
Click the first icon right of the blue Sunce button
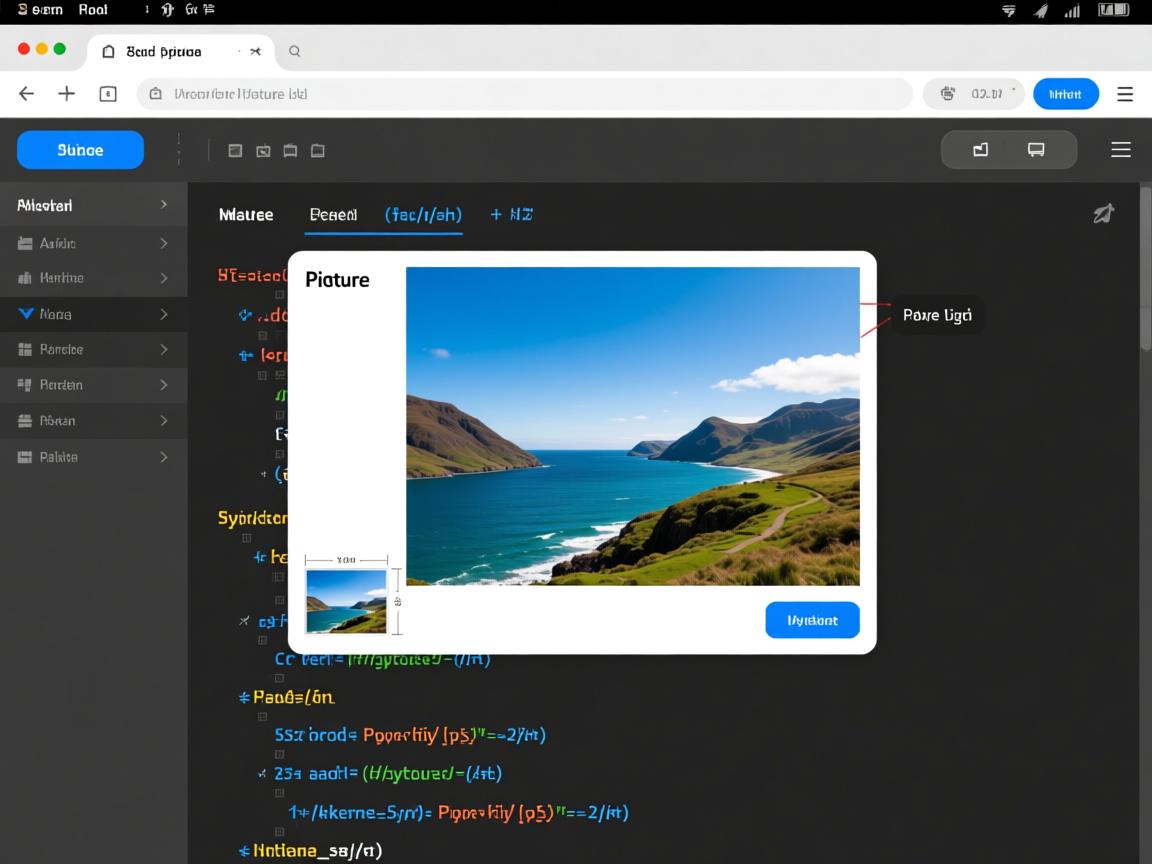[235, 151]
